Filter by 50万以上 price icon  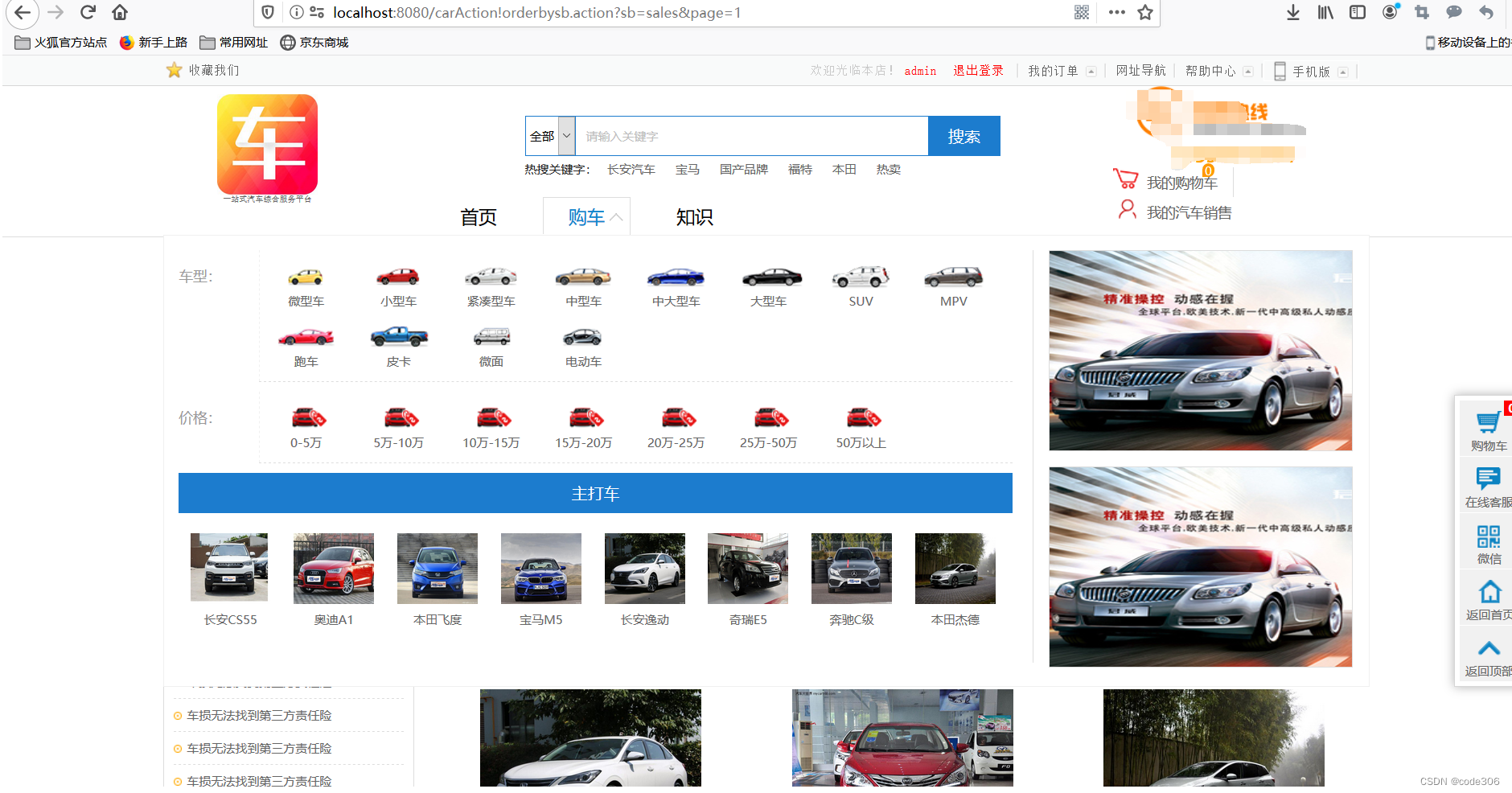click(x=864, y=417)
